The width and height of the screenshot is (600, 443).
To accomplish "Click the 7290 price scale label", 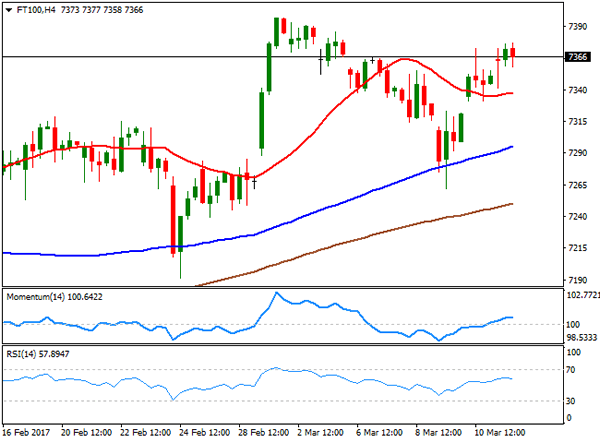I will tap(577, 153).
